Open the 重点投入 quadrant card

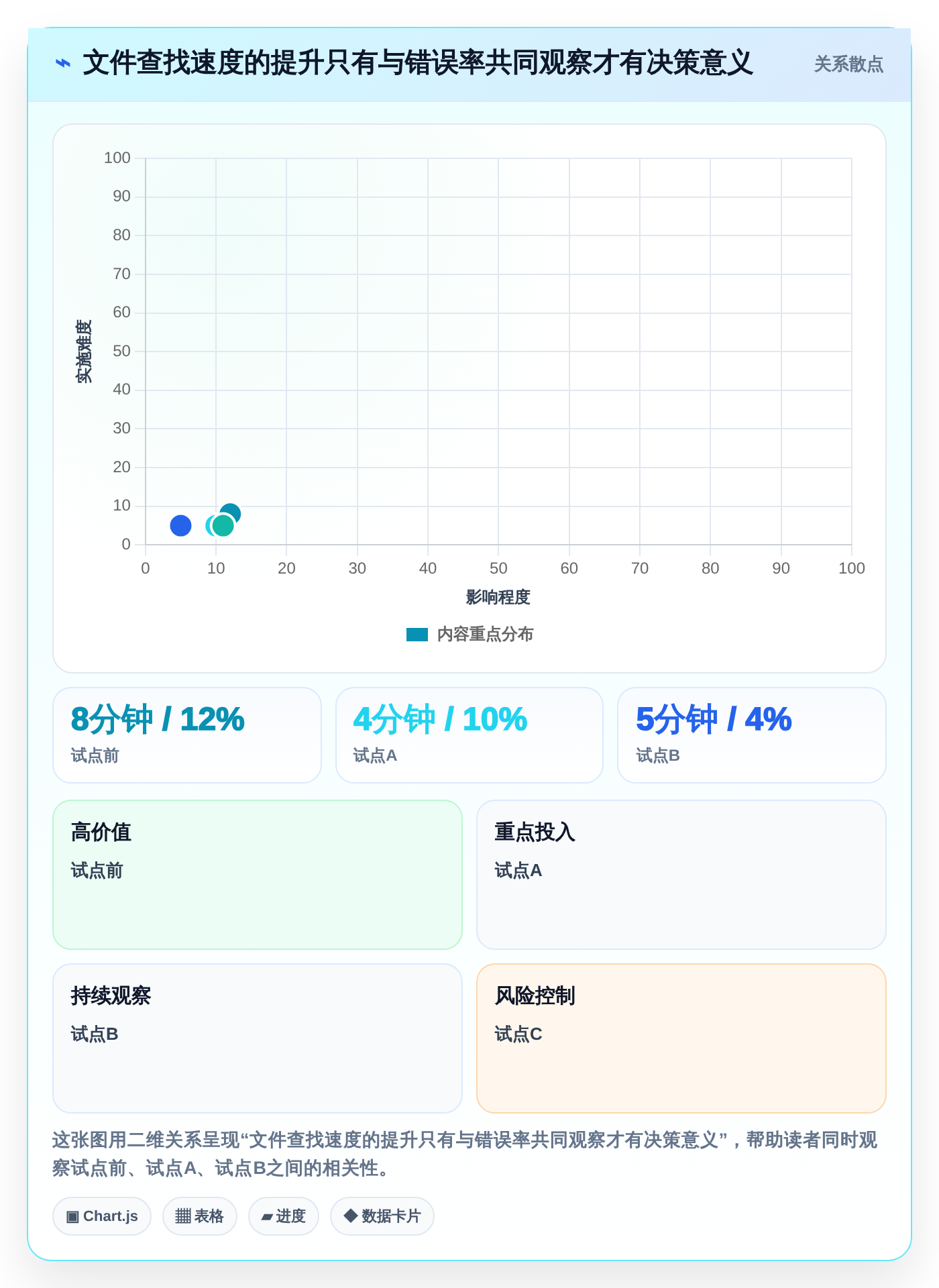tap(681, 875)
